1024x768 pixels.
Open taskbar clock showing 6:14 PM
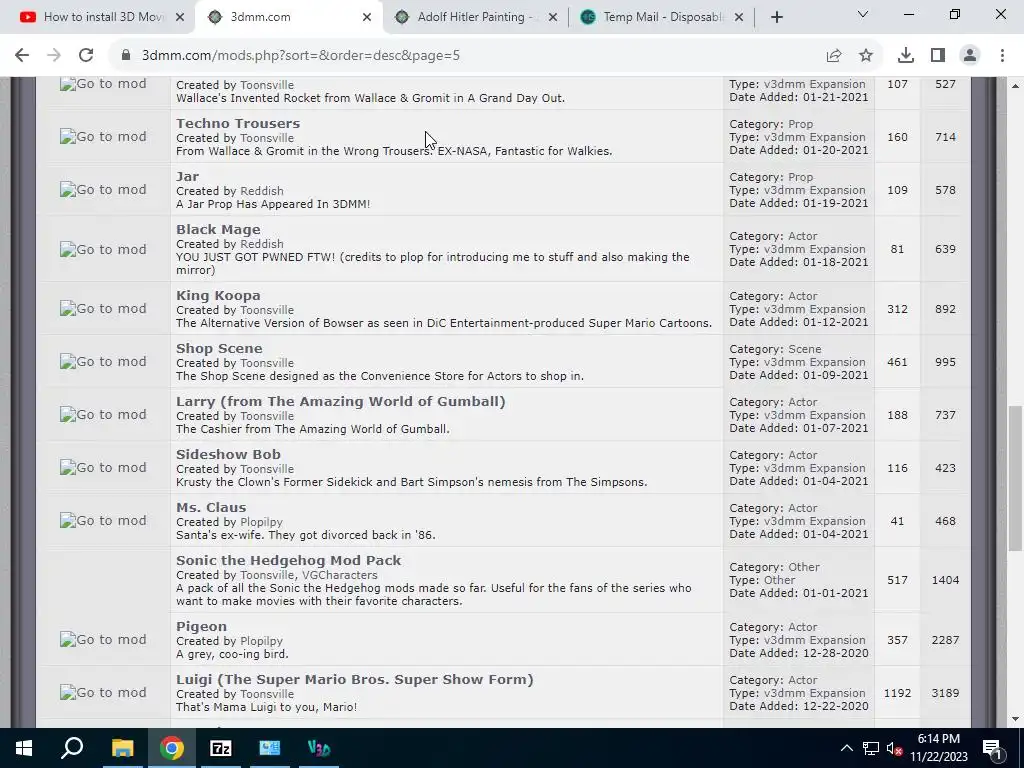pos(938,748)
